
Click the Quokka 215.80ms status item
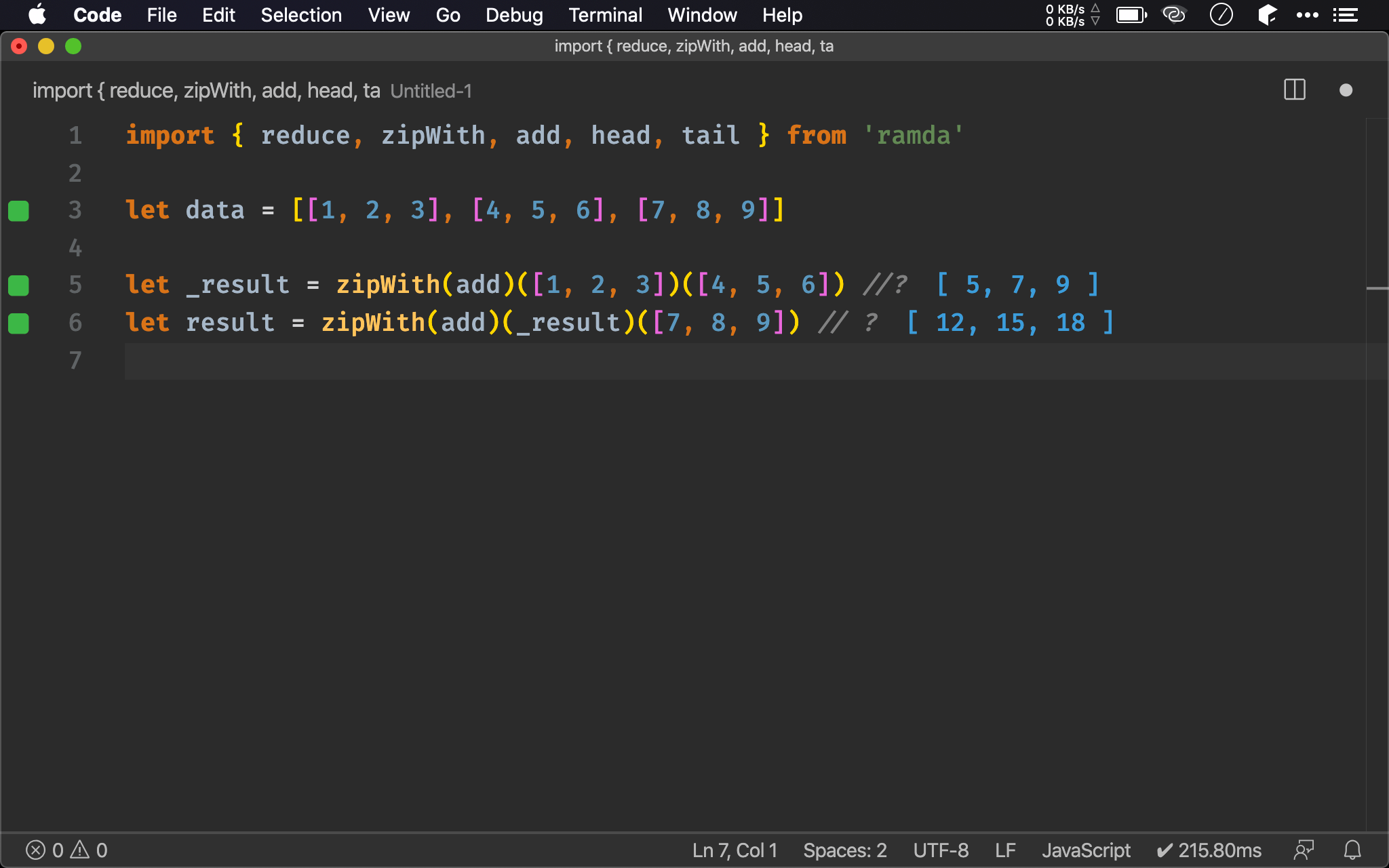(x=1209, y=850)
